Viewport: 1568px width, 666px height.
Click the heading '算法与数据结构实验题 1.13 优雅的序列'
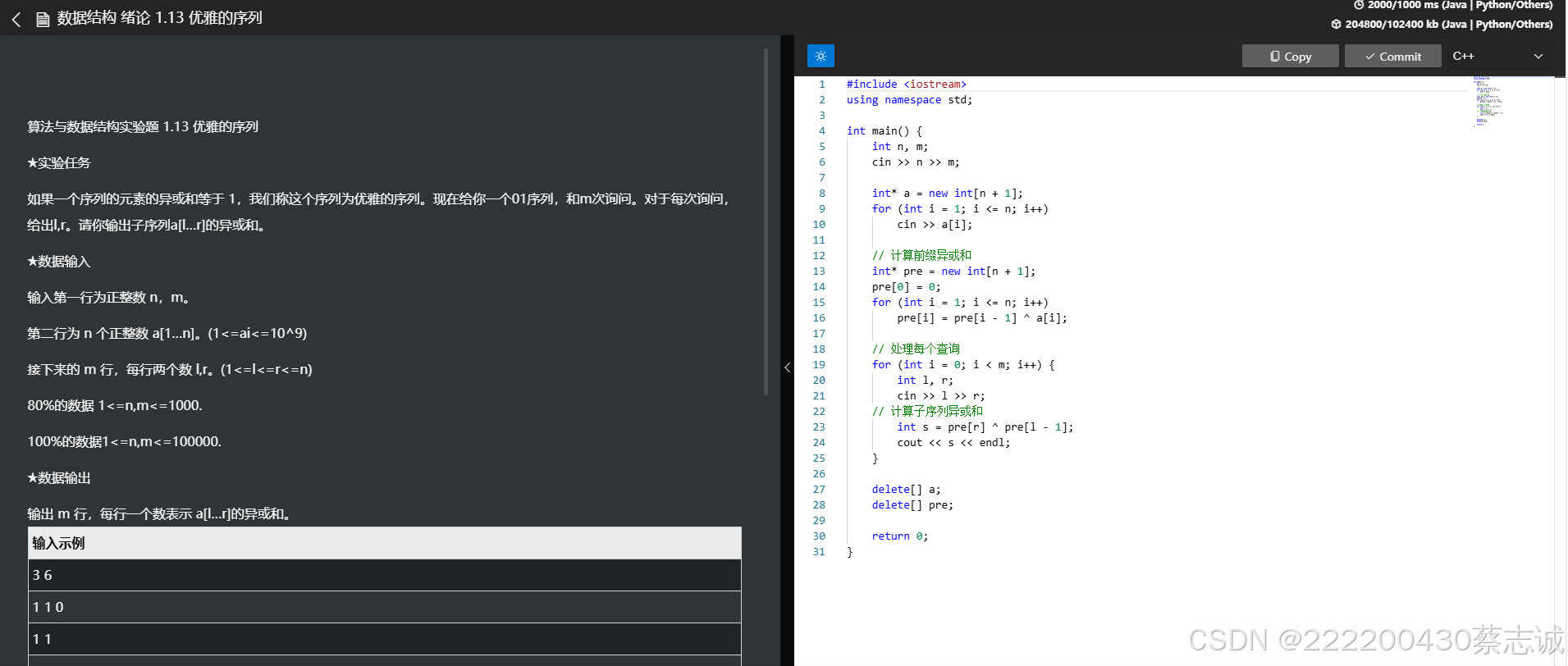(x=143, y=126)
